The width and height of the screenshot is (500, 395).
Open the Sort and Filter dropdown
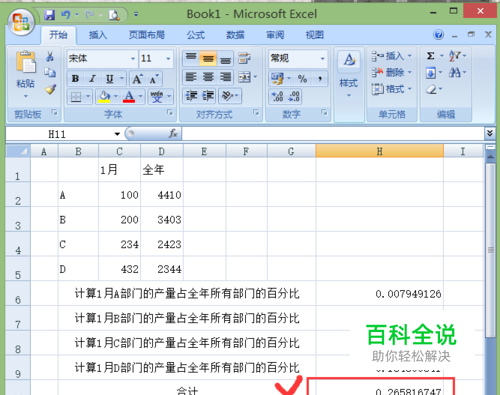click(457, 56)
